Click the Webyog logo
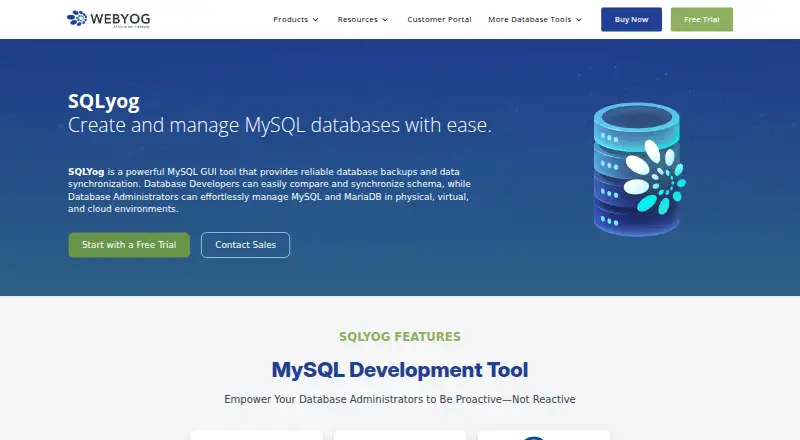 pyautogui.click(x=109, y=19)
